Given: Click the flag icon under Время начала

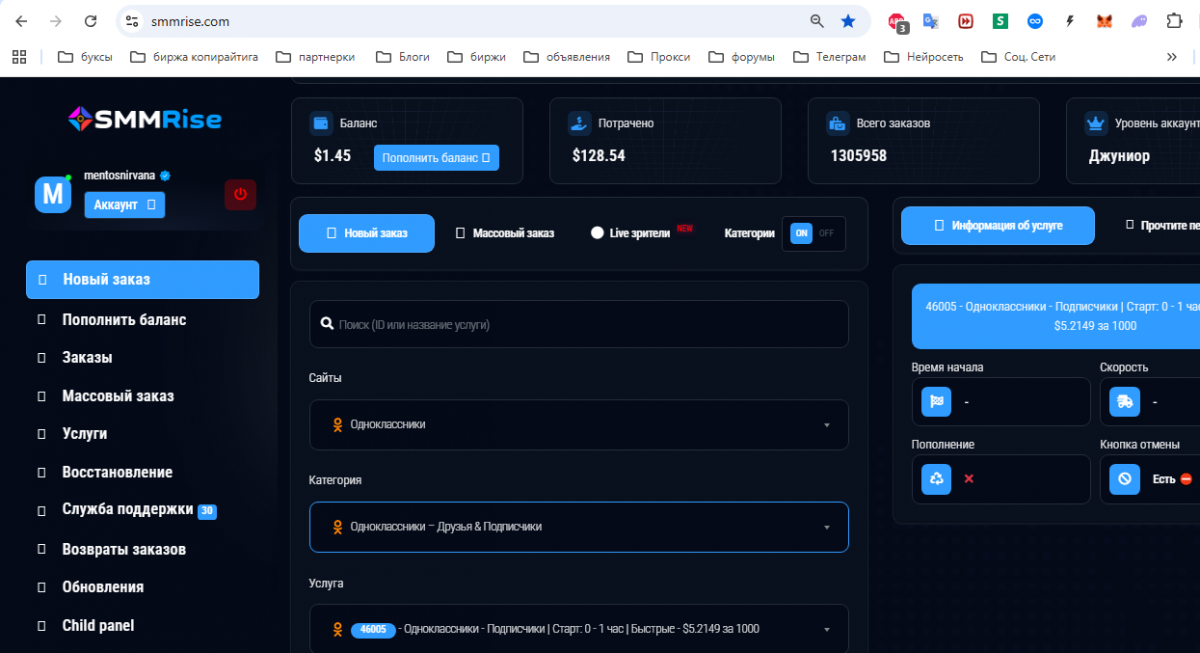Looking at the screenshot, I should point(937,402).
